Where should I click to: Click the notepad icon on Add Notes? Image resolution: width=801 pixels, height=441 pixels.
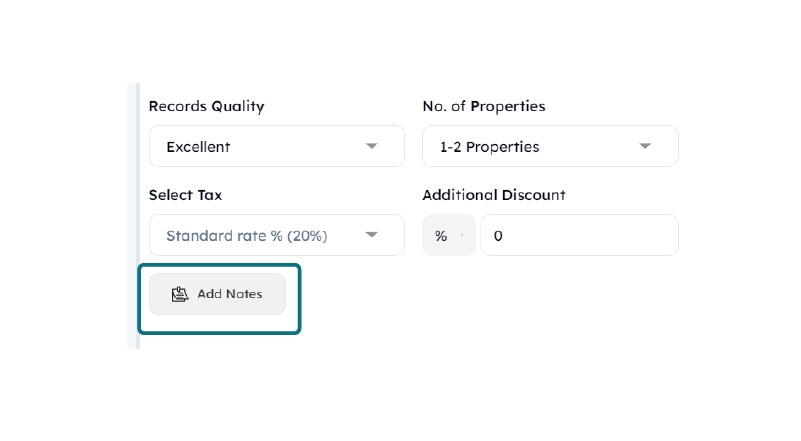click(x=180, y=294)
